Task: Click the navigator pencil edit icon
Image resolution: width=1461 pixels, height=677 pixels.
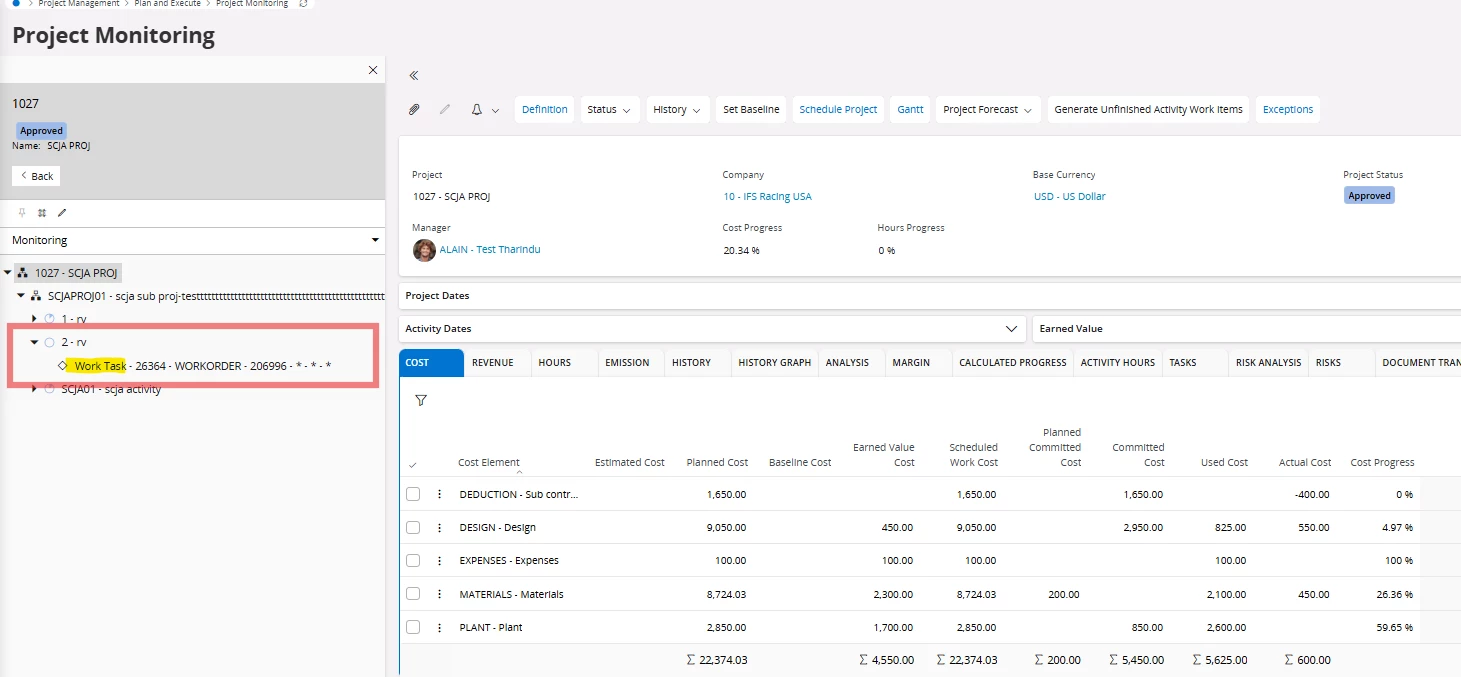Action: pos(62,213)
